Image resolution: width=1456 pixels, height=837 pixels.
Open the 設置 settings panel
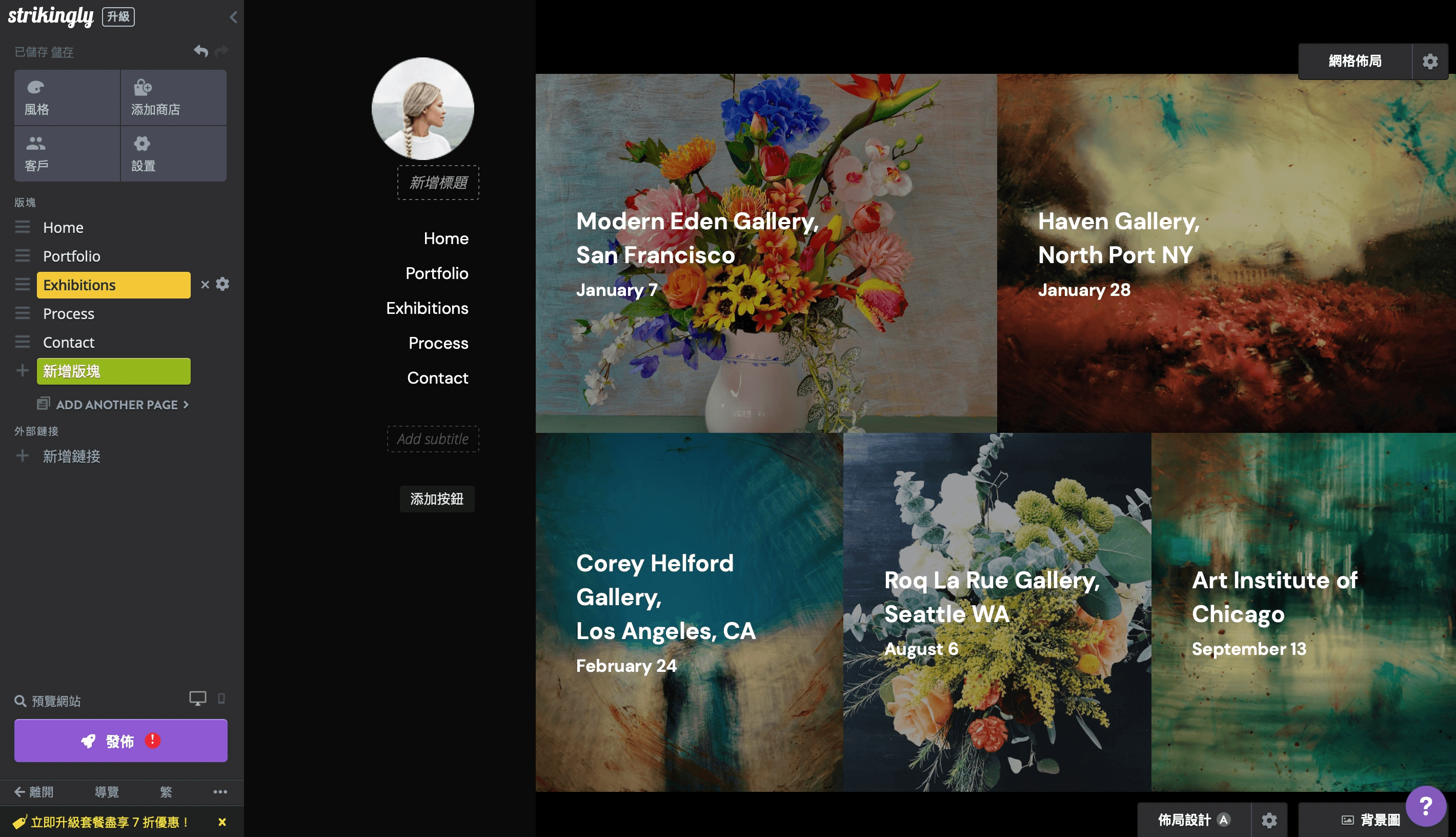coord(173,153)
